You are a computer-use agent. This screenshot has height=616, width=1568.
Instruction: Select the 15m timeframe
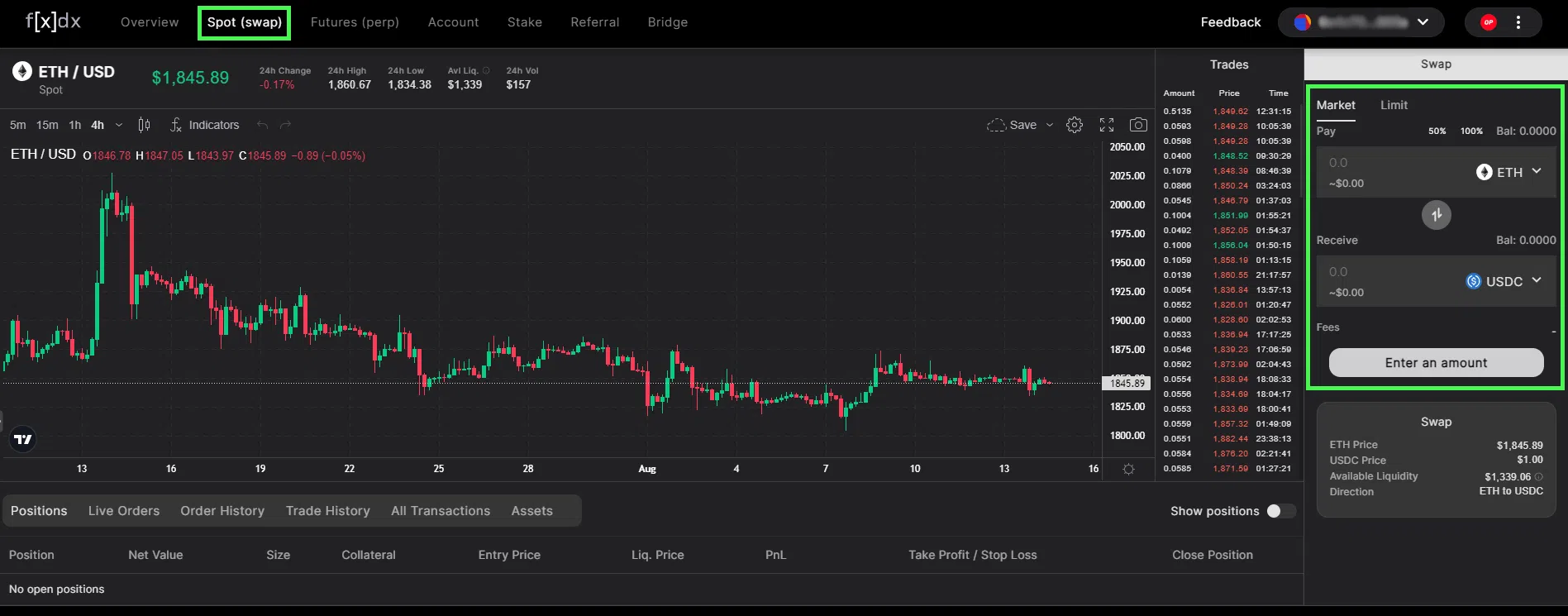pyautogui.click(x=47, y=125)
